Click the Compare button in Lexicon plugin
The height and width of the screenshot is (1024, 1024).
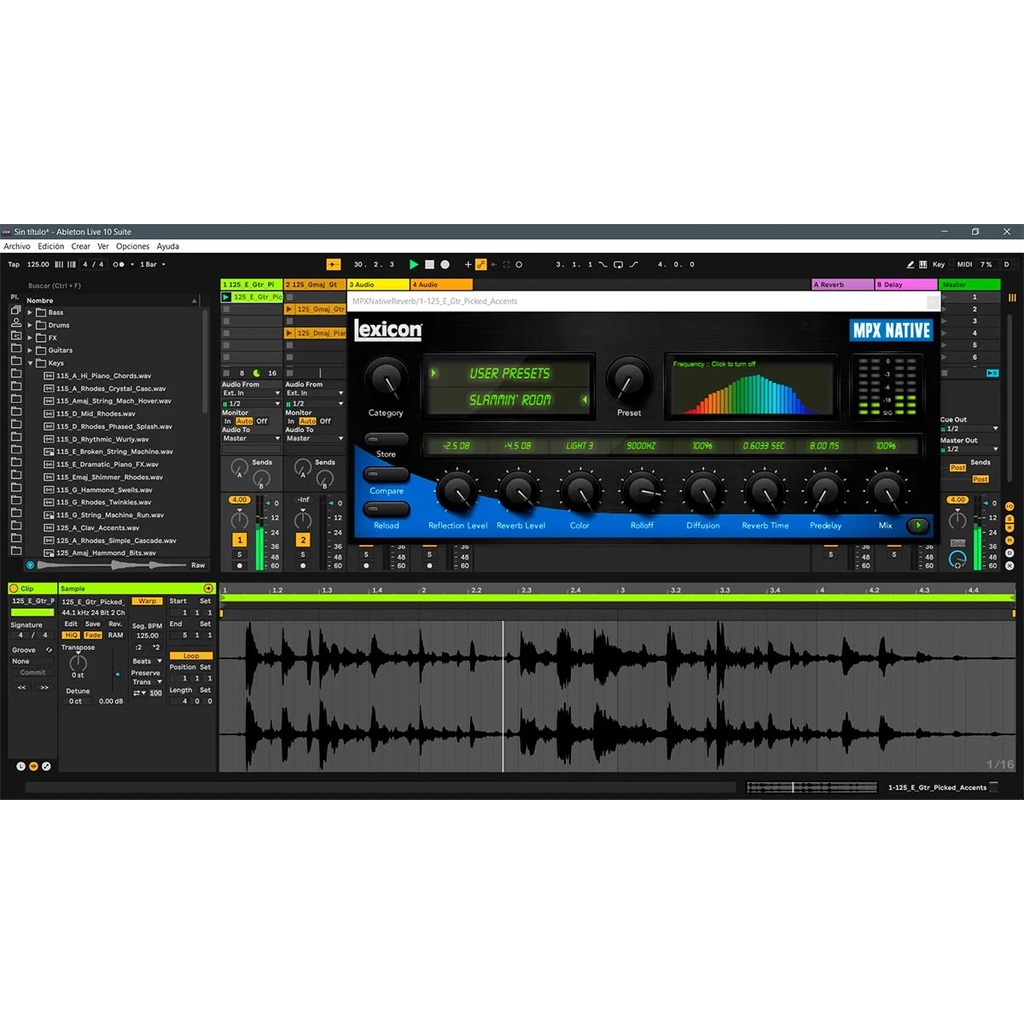pos(386,475)
